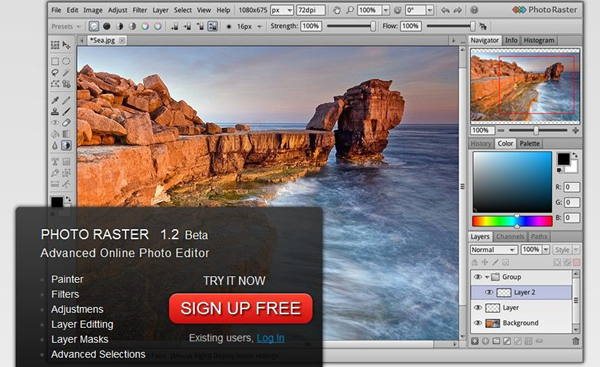Viewport: 600px width, 367px height.
Task: Hide the Background layer eye
Action: pyautogui.click(x=478, y=323)
